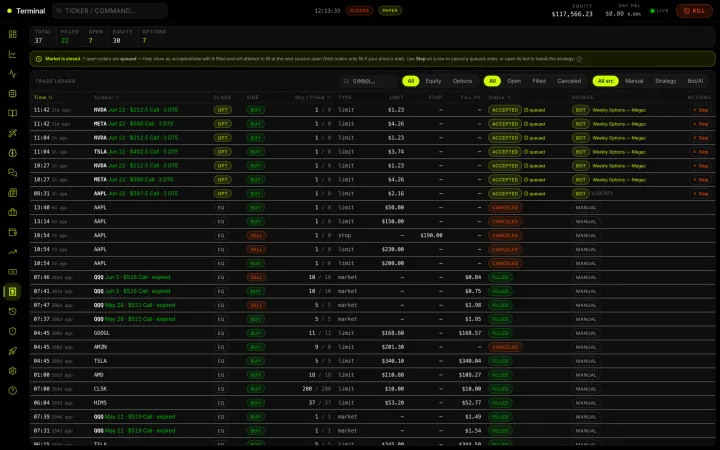Select the All src source filter
Screen dimensions: 720x450
point(605,81)
